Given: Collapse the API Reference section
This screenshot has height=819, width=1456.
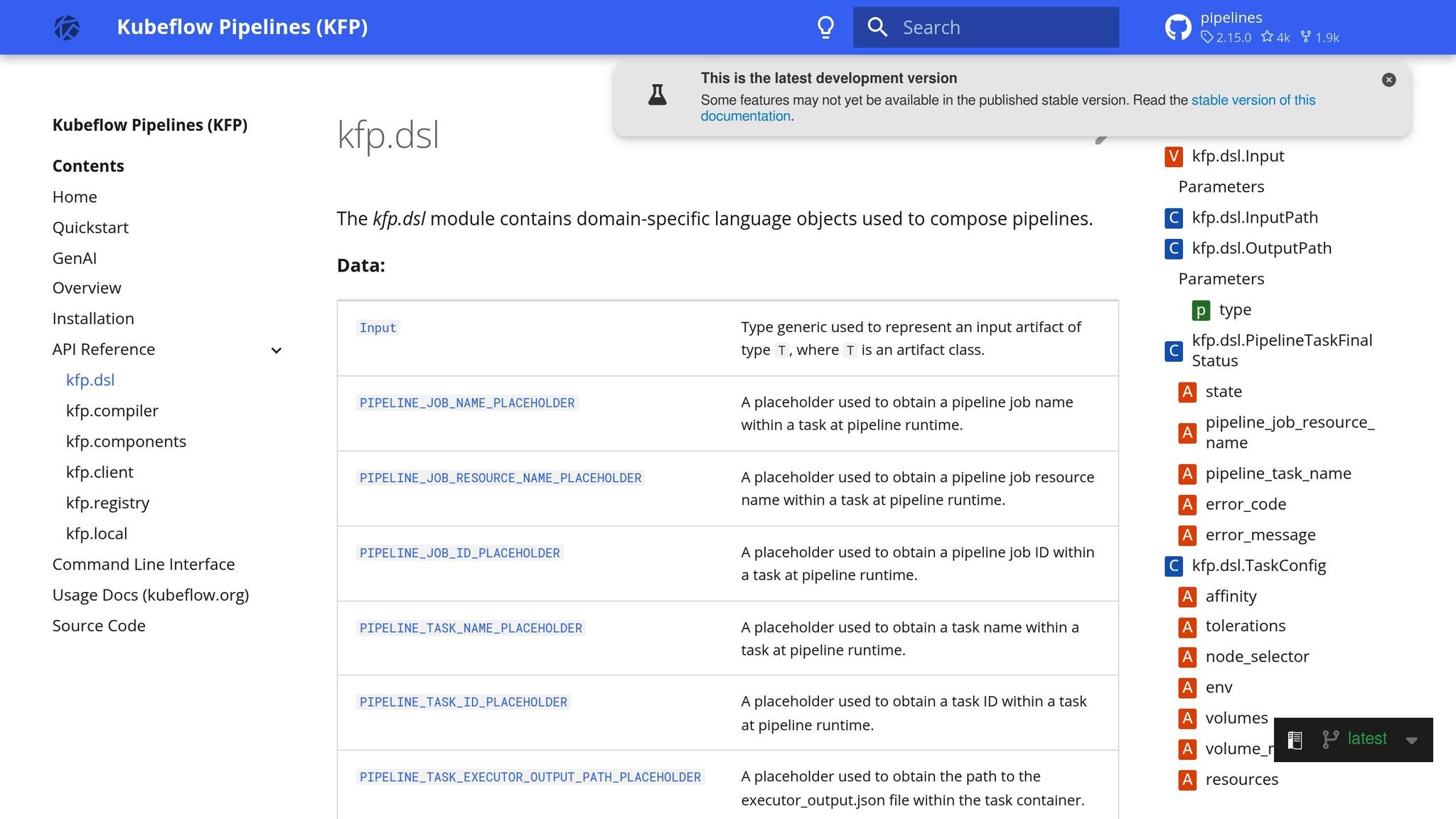Looking at the screenshot, I should [x=276, y=350].
